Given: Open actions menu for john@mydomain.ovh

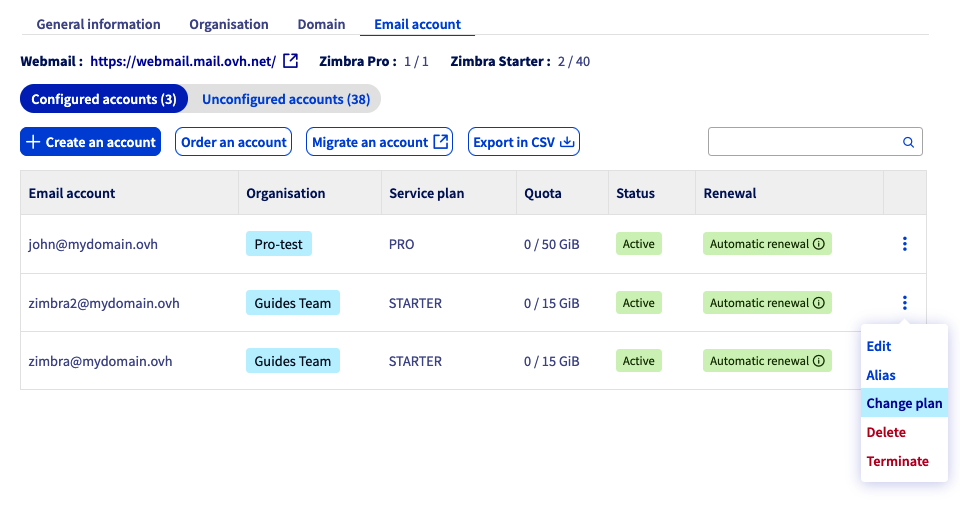Looking at the screenshot, I should (904, 244).
